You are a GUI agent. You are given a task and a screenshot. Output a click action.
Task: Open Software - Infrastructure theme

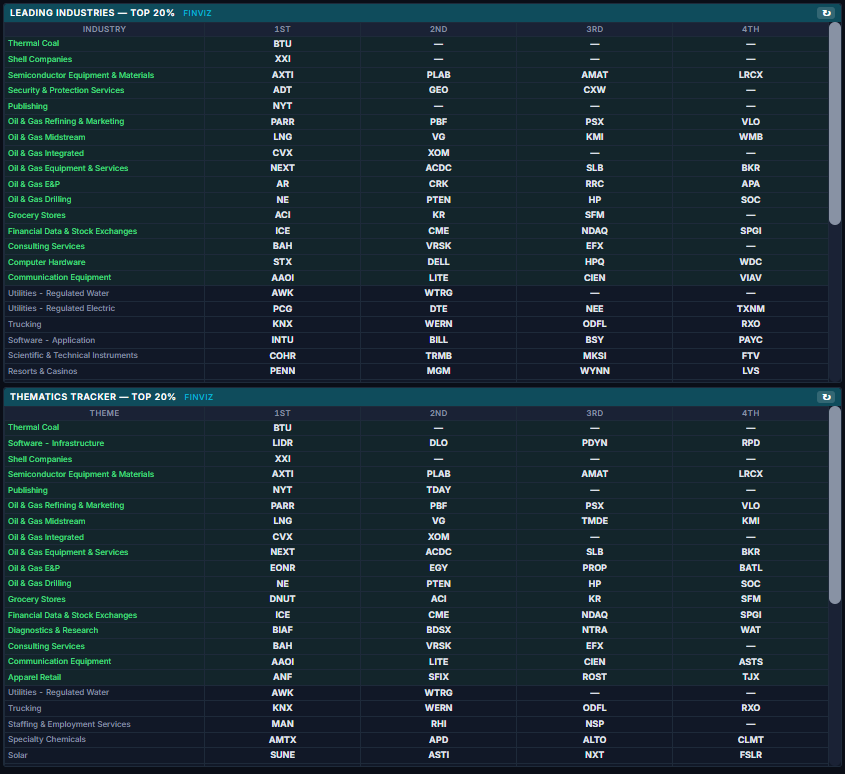pos(56,443)
